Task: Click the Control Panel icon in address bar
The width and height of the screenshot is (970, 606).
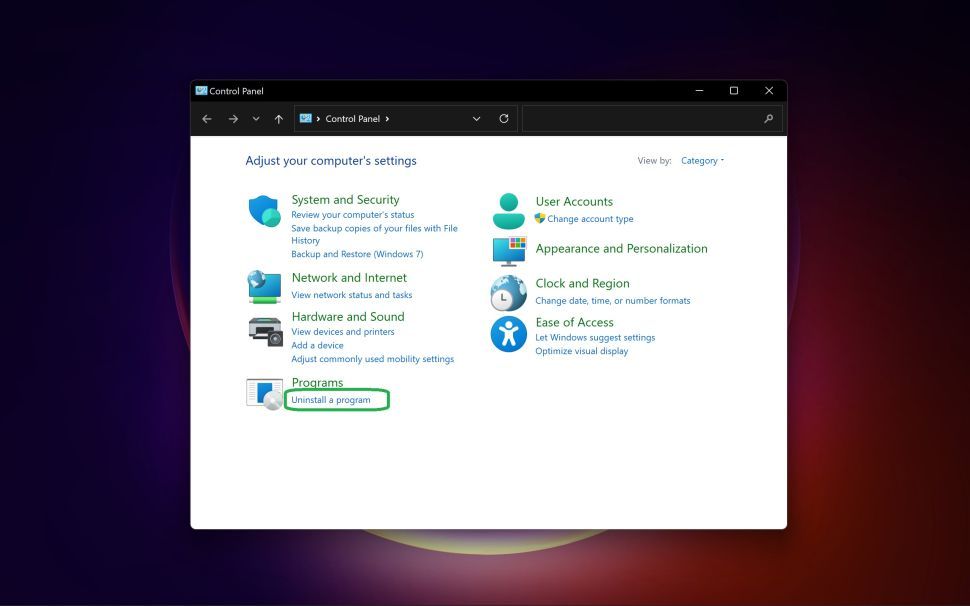Action: [306, 118]
